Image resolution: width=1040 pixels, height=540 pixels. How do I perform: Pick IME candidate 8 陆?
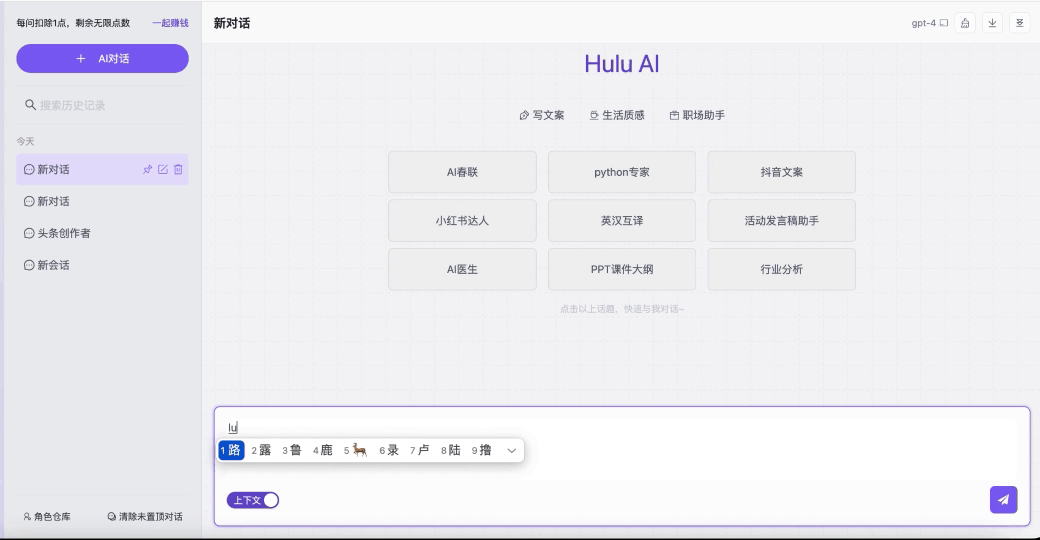click(451, 450)
